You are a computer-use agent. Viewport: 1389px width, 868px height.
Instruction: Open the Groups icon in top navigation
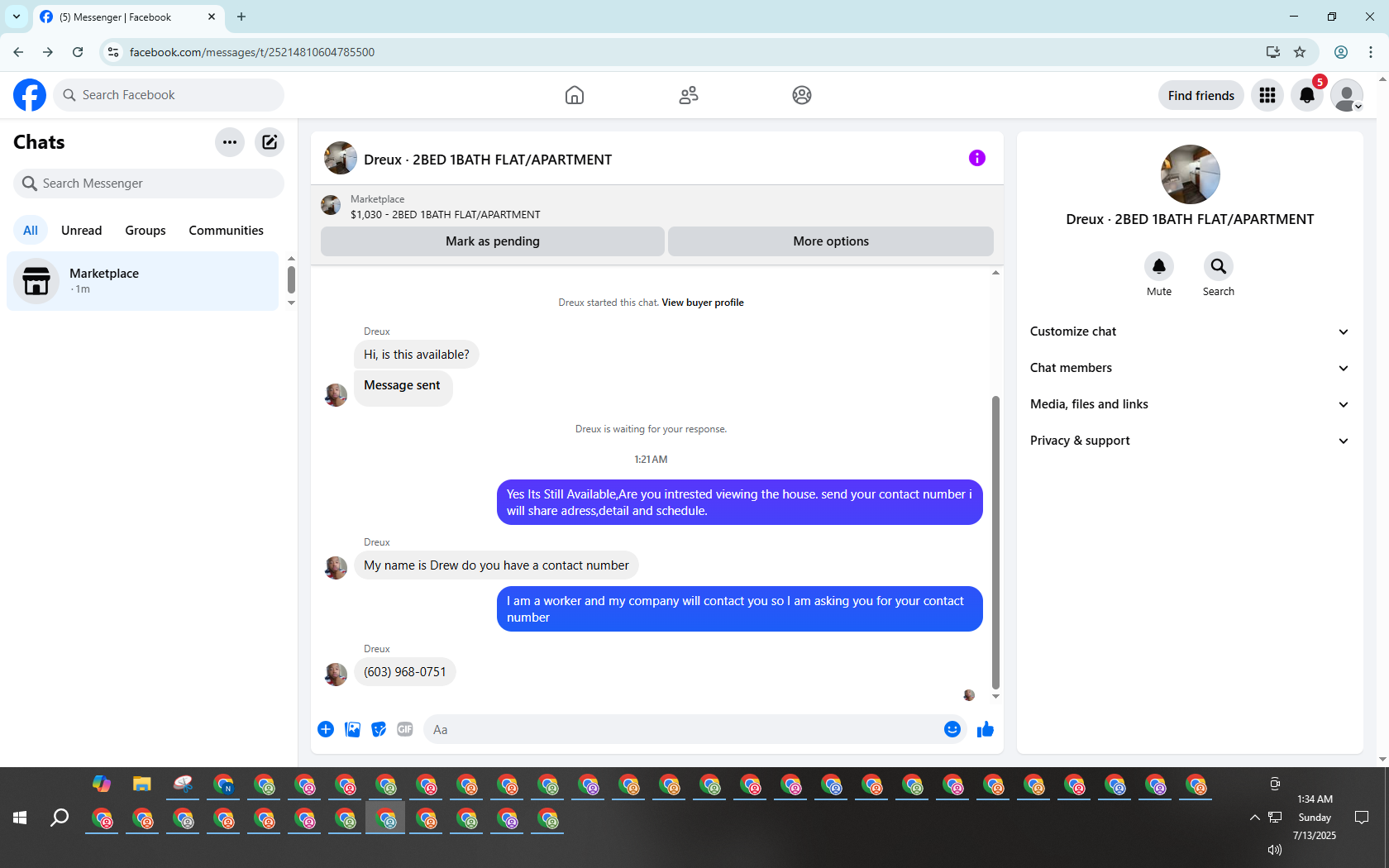[x=802, y=95]
